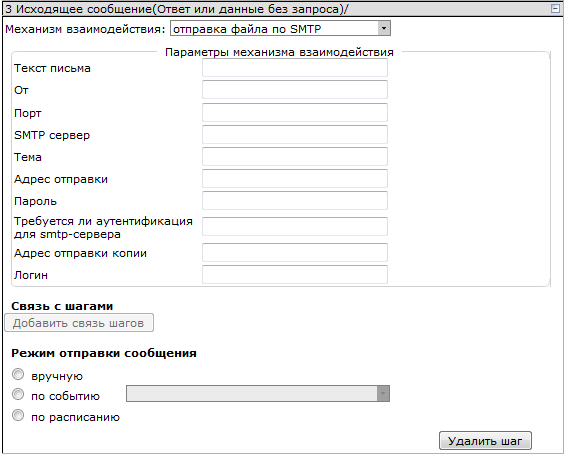This screenshot has width=567, height=457.
Task: Select the по расписанию radio button
Action: pos(18,415)
